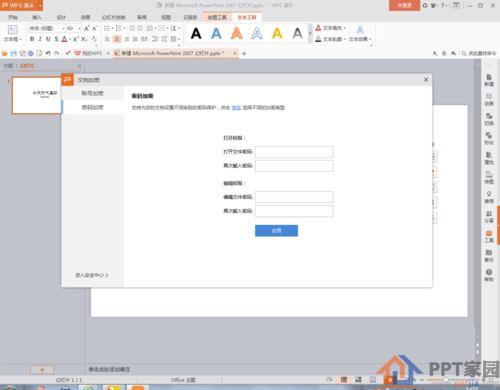Select the 账号加密 side tab

click(x=93, y=93)
